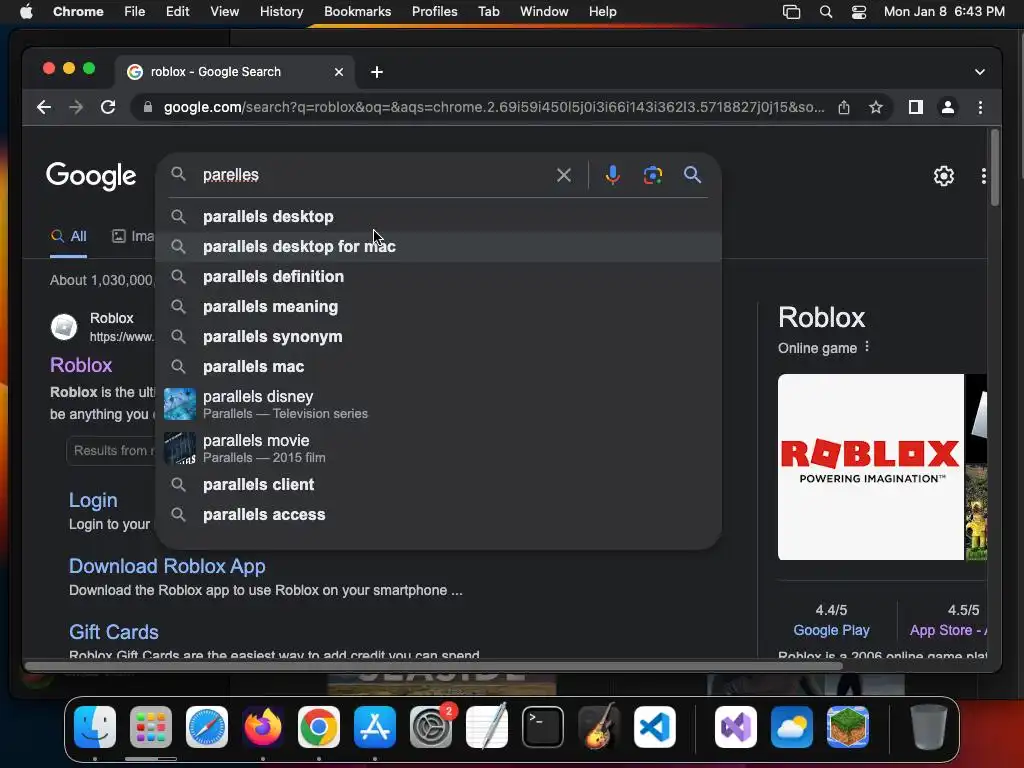The width and height of the screenshot is (1024, 768).
Task: Launch Minecraft from the Dock
Action: [x=848, y=726]
